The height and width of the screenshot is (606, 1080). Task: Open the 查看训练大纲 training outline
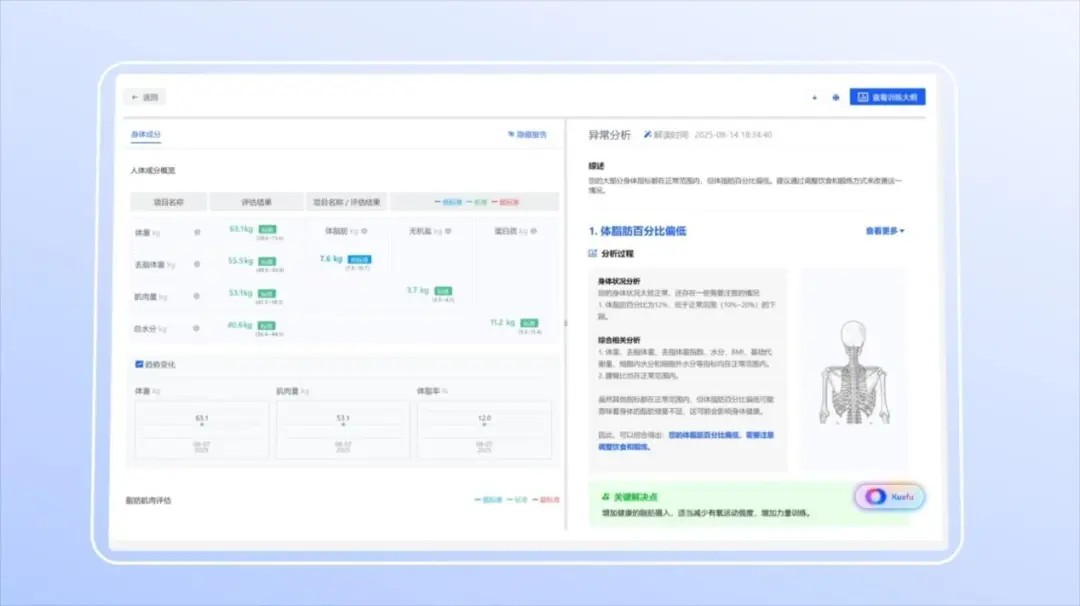click(x=887, y=97)
